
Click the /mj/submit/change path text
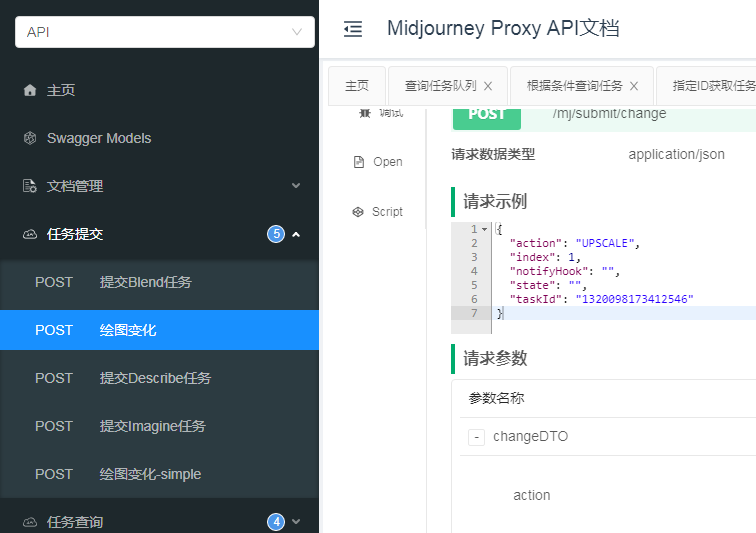(x=609, y=114)
